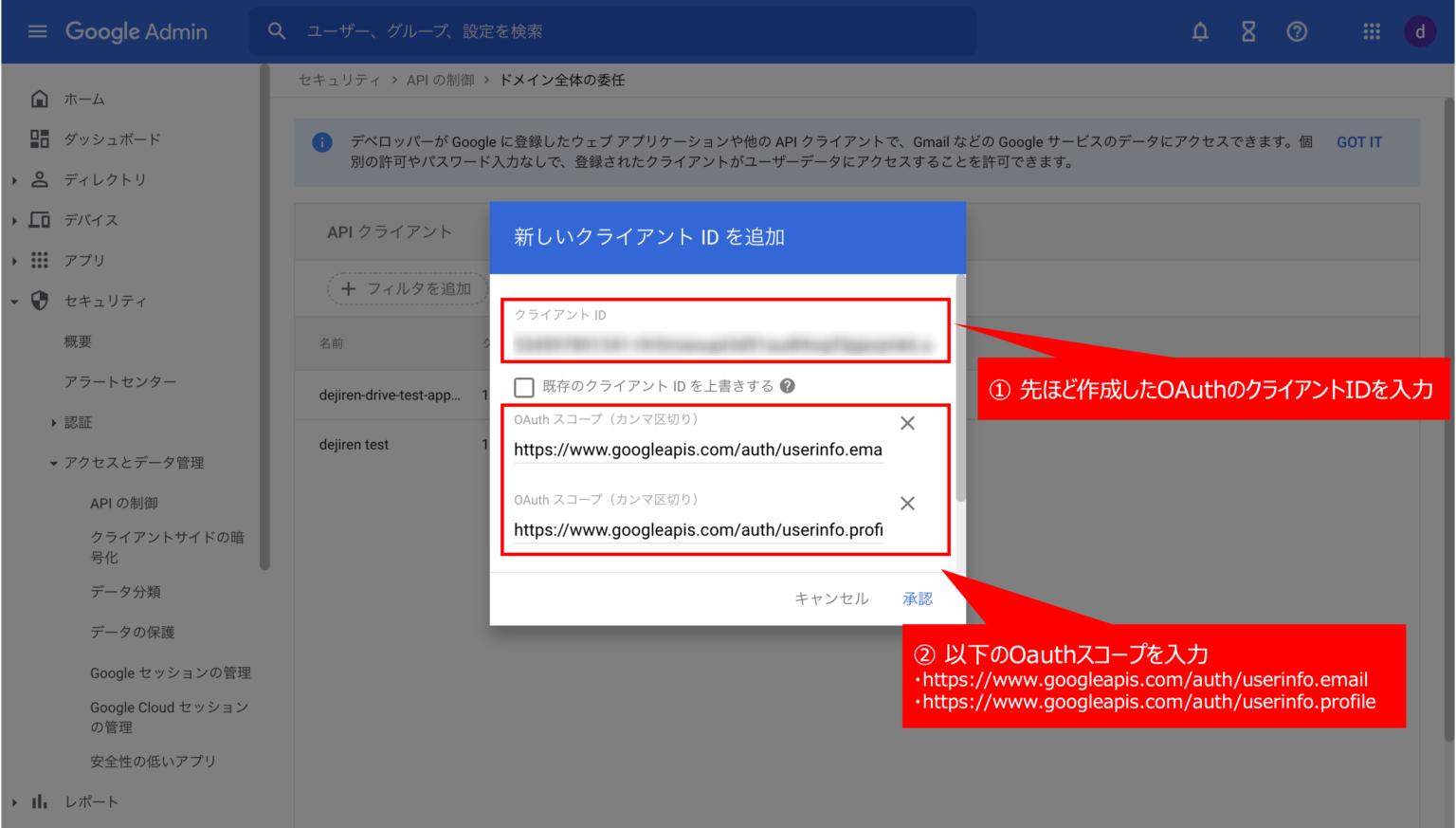Open 概要 under Security
1456x828 pixels.
point(78,341)
